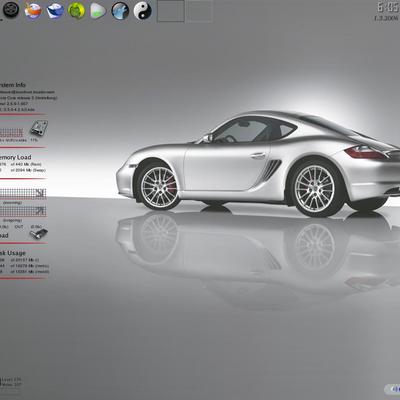Click the date under the clock
Screen dimensions: 400x400
(x=387, y=18)
